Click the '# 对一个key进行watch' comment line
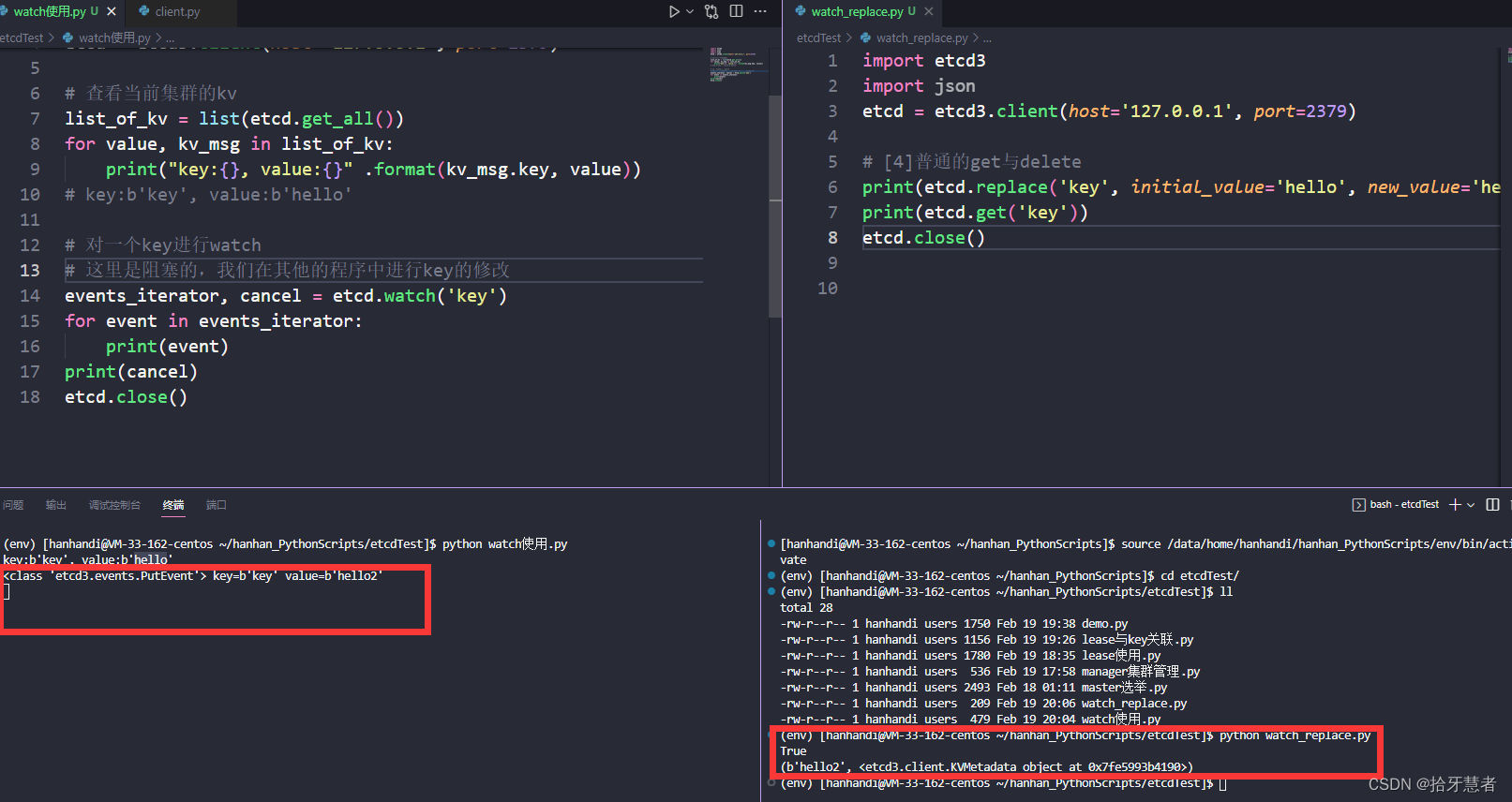Image resolution: width=1512 pixels, height=802 pixels. coord(163,245)
